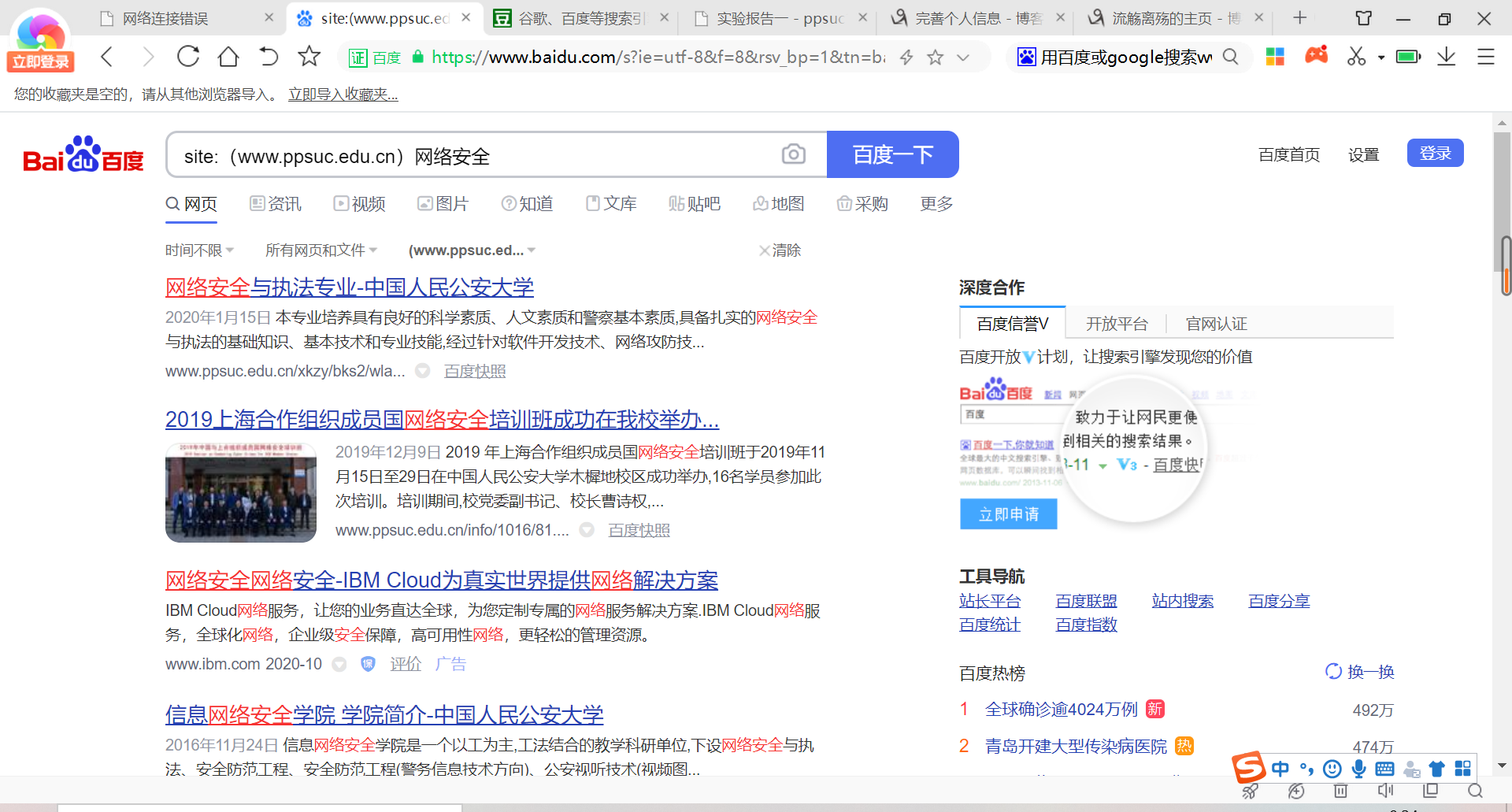Click the Sogou microphone voice input icon

click(x=1358, y=769)
